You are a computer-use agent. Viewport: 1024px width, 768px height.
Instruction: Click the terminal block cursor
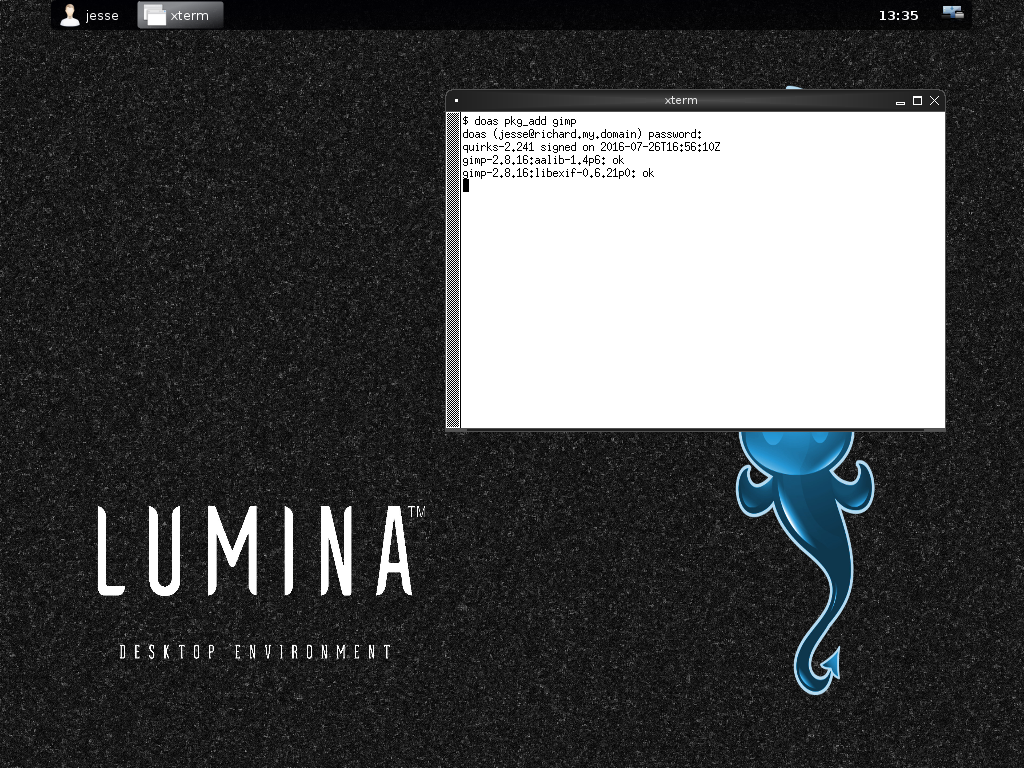pyautogui.click(x=466, y=185)
